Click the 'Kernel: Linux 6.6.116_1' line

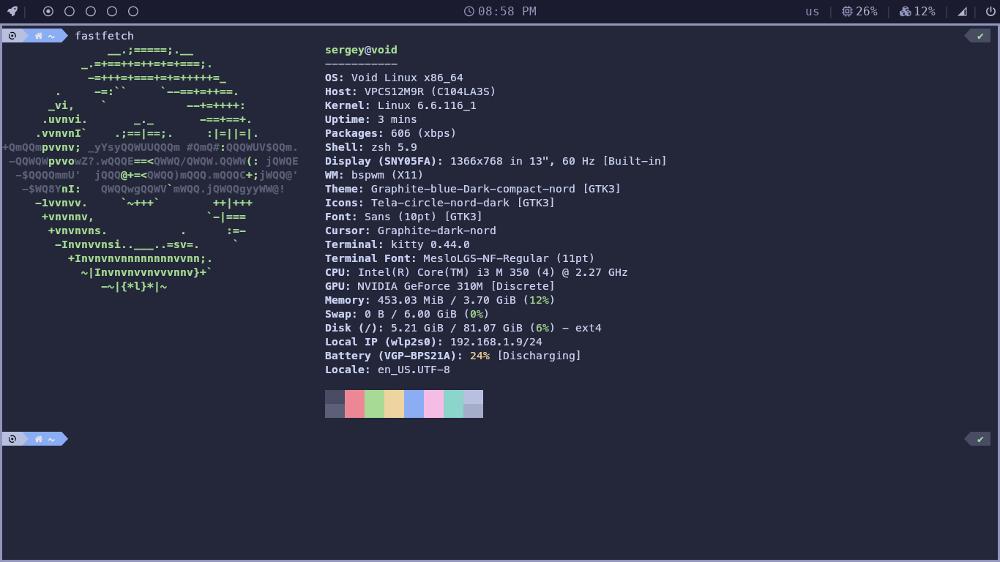401,105
